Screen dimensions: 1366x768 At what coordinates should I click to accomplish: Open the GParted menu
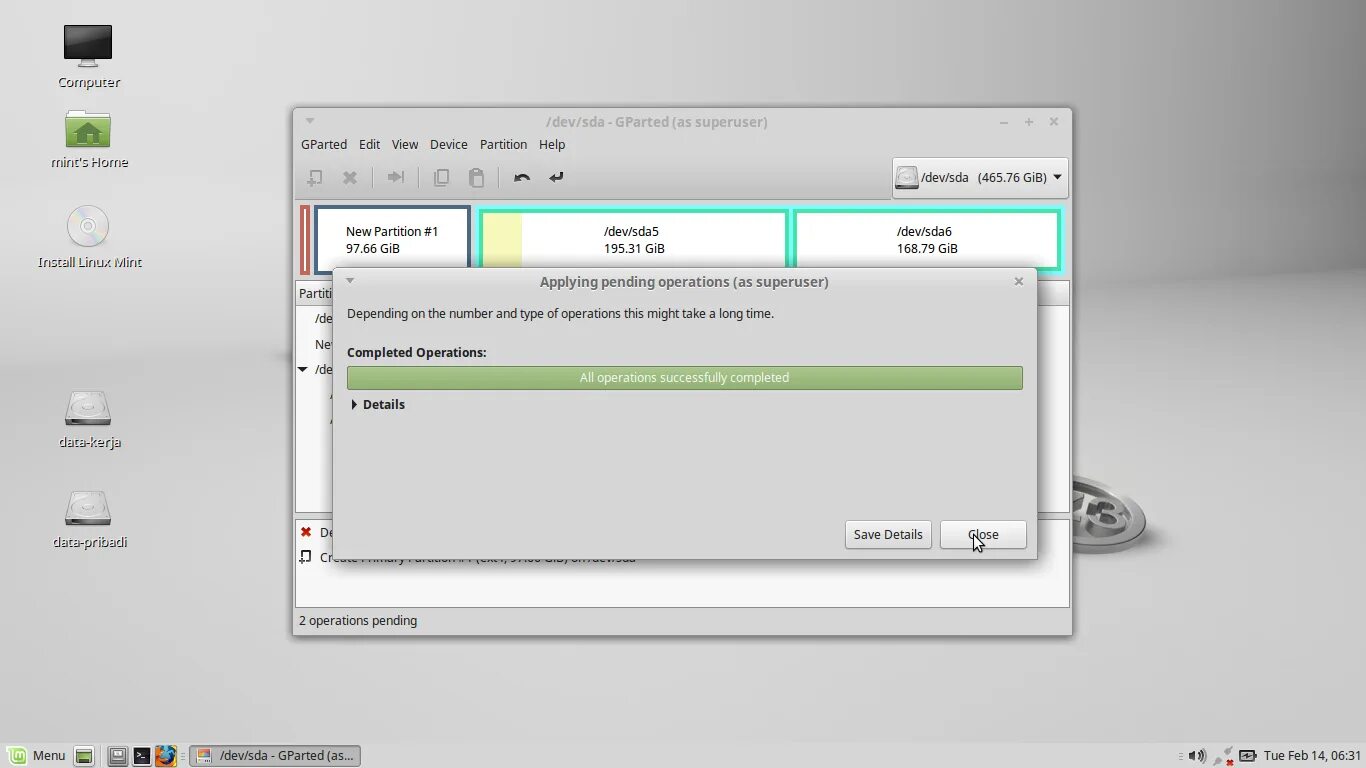324,144
